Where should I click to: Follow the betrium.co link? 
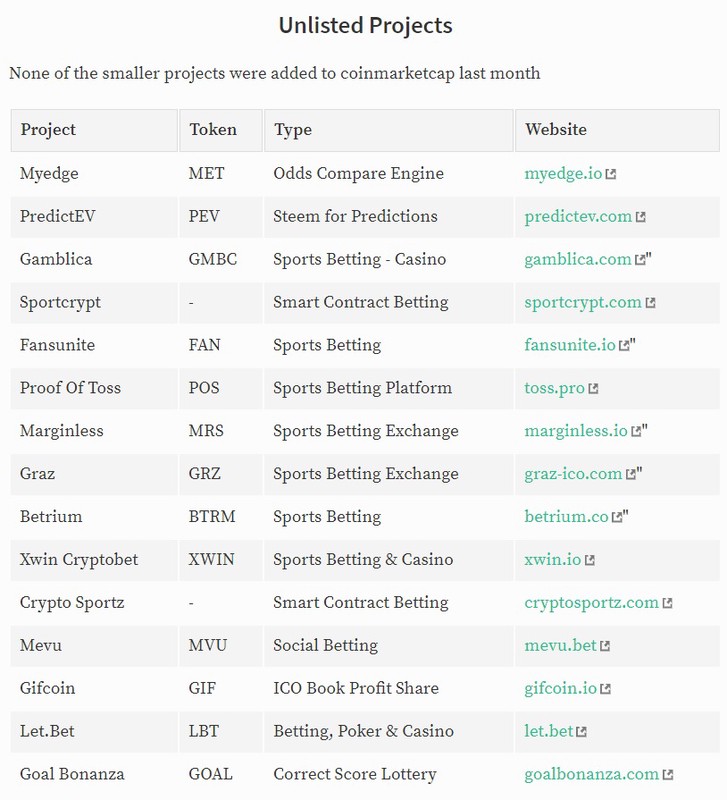(x=566, y=517)
